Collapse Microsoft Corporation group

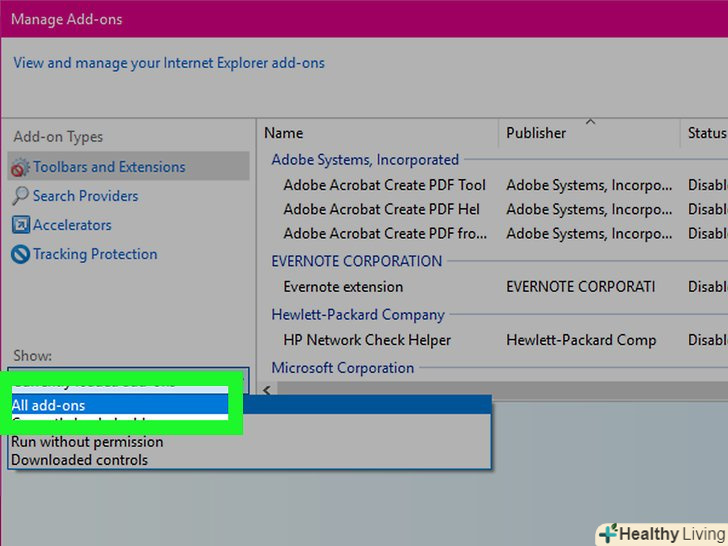pos(343,368)
